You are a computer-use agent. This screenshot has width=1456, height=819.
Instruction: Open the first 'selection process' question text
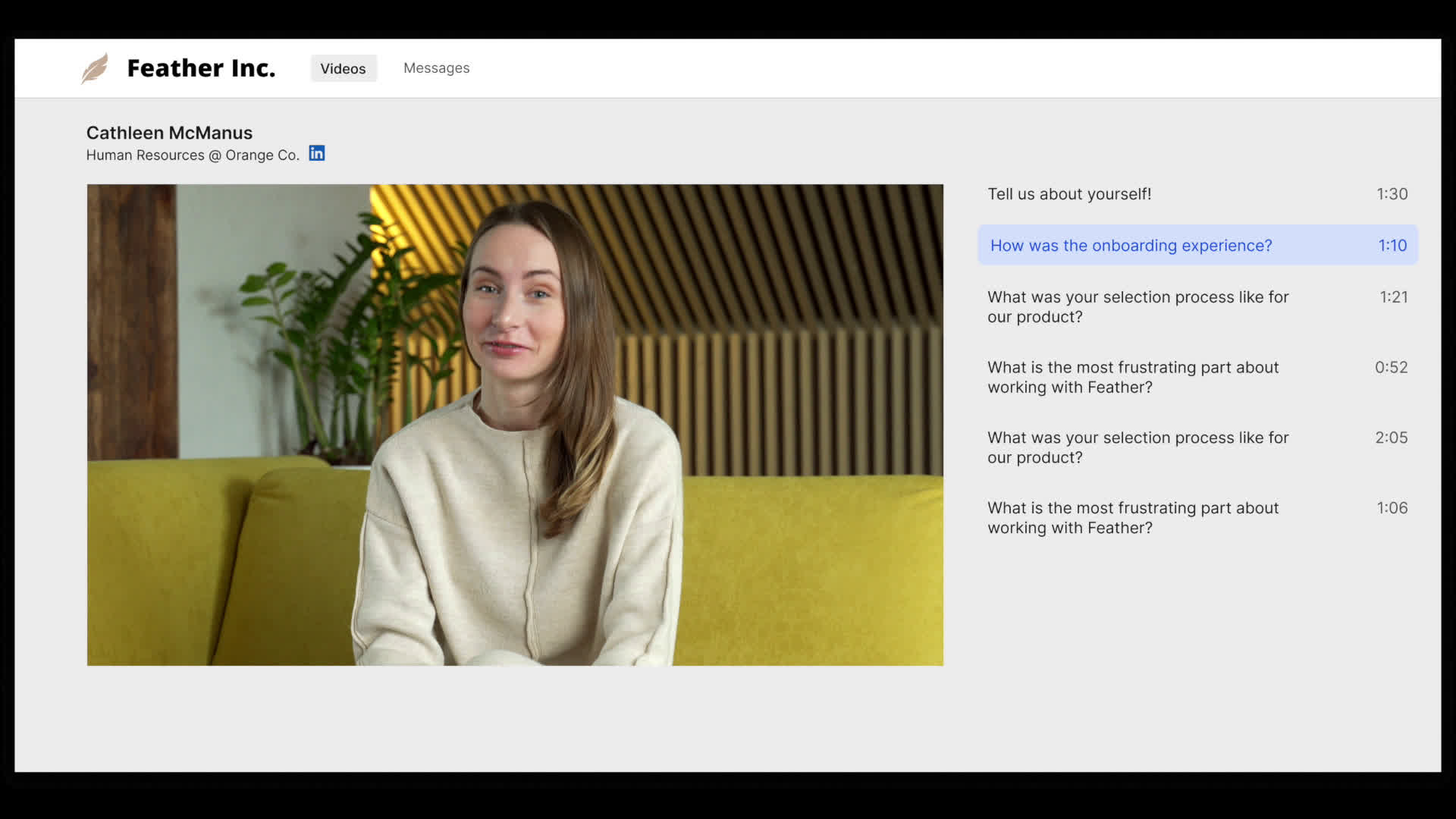point(1137,307)
